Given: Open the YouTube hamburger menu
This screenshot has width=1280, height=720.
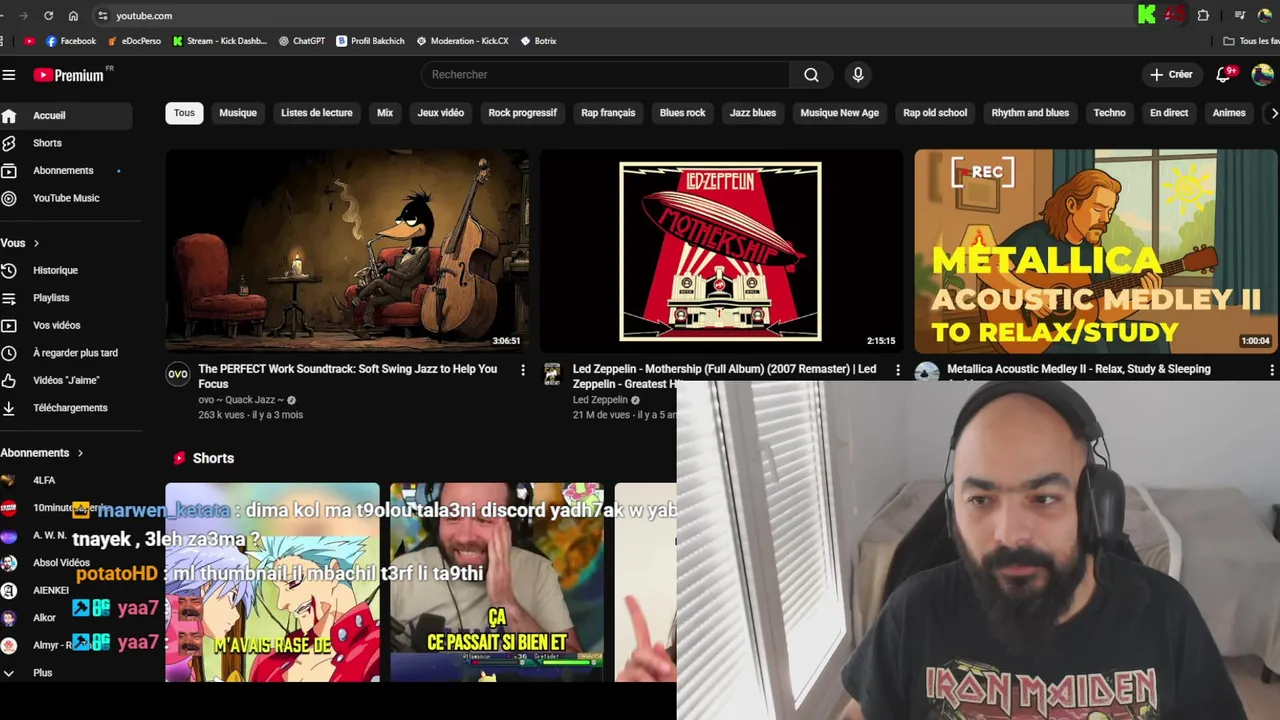Looking at the screenshot, I should [x=9, y=75].
